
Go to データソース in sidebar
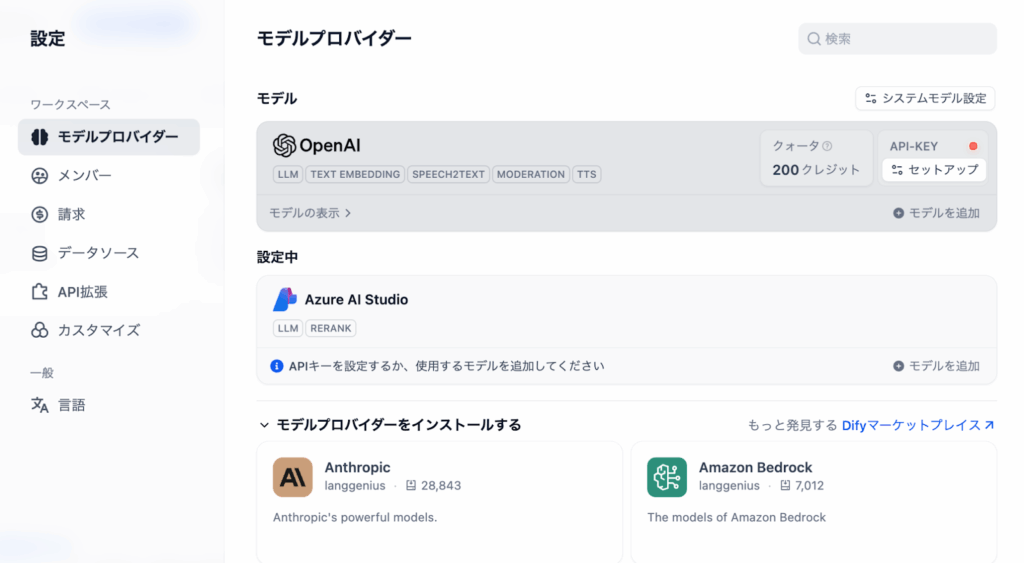pyautogui.click(x=98, y=252)
